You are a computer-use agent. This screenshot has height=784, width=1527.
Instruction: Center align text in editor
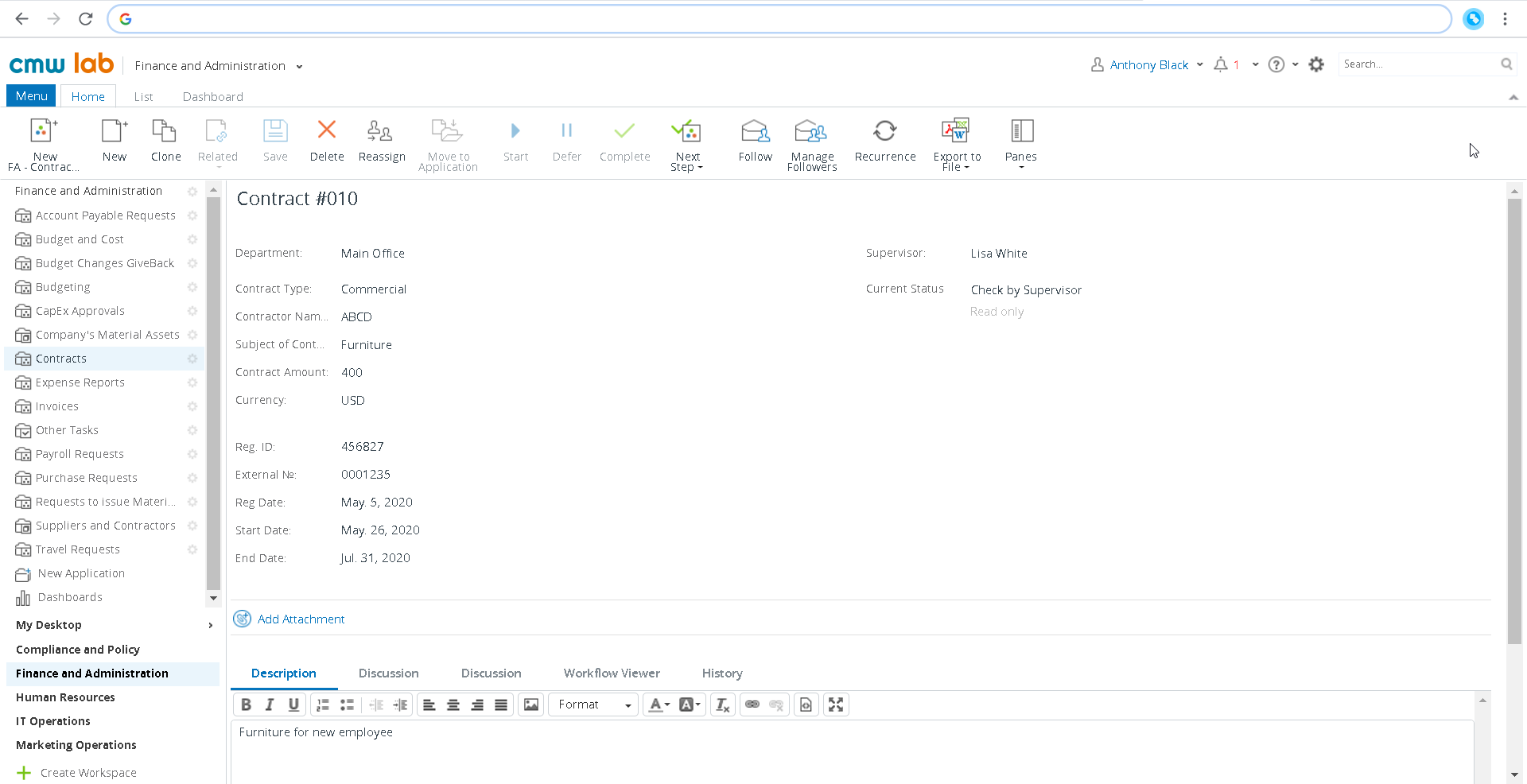pos(453,704)
